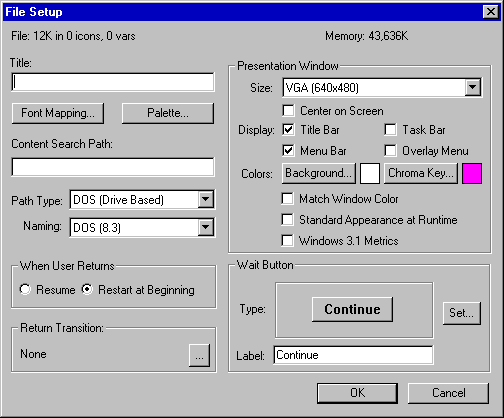Focus the Title text field

coord(113,82)
